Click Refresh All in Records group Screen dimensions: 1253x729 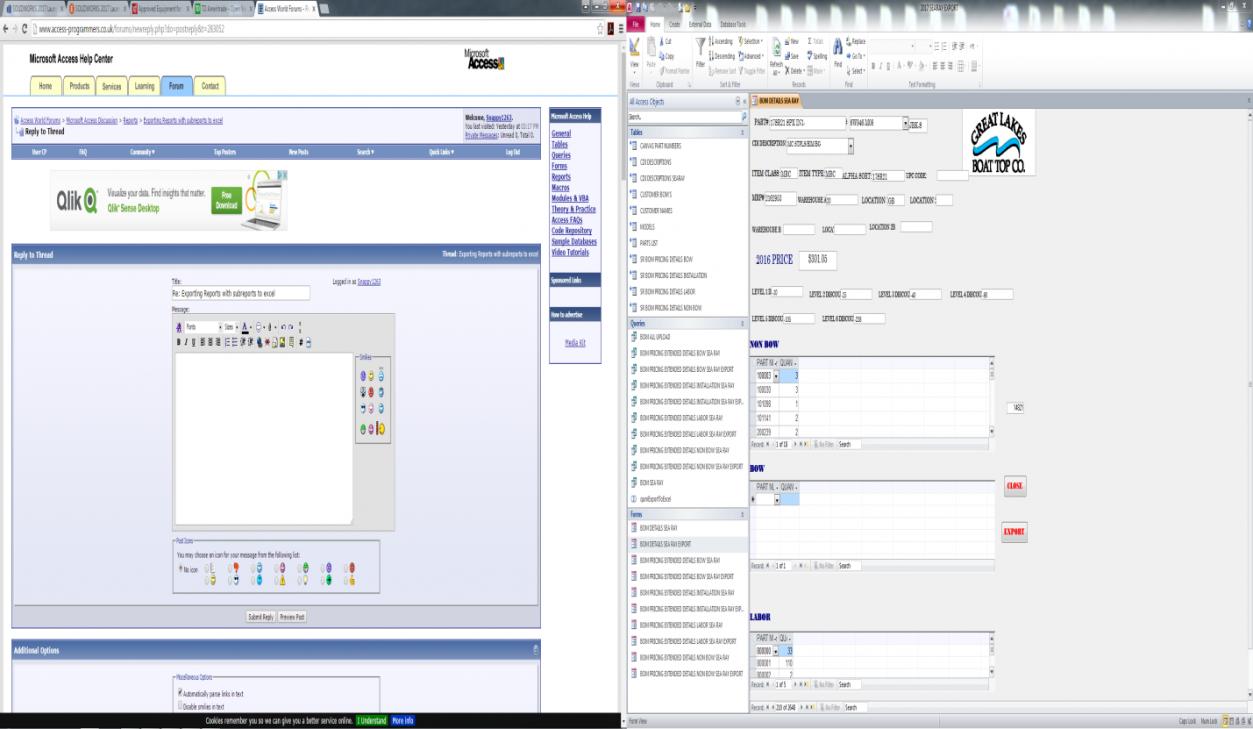point(775,55)
